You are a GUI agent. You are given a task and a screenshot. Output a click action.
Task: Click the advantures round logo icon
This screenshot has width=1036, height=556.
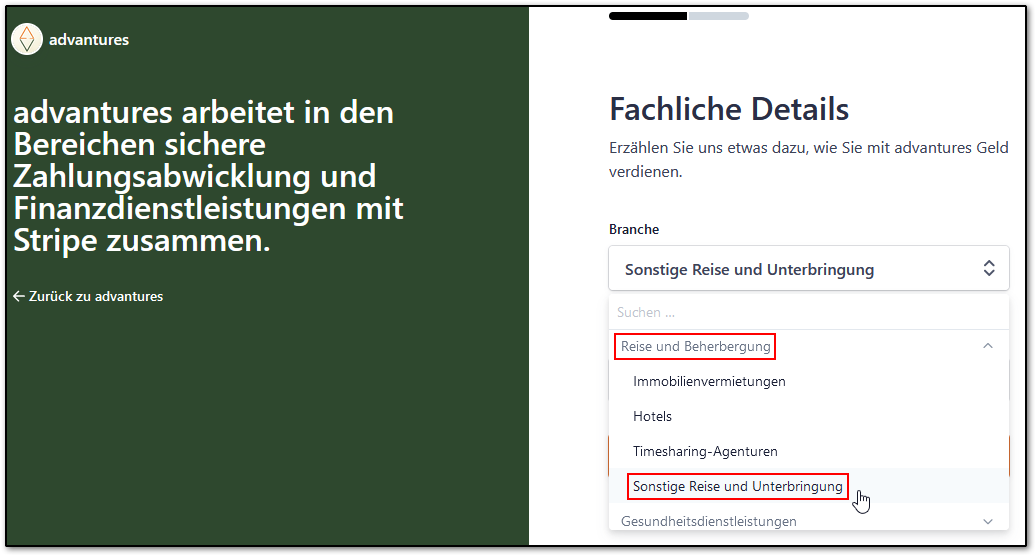tap(27, 39)
